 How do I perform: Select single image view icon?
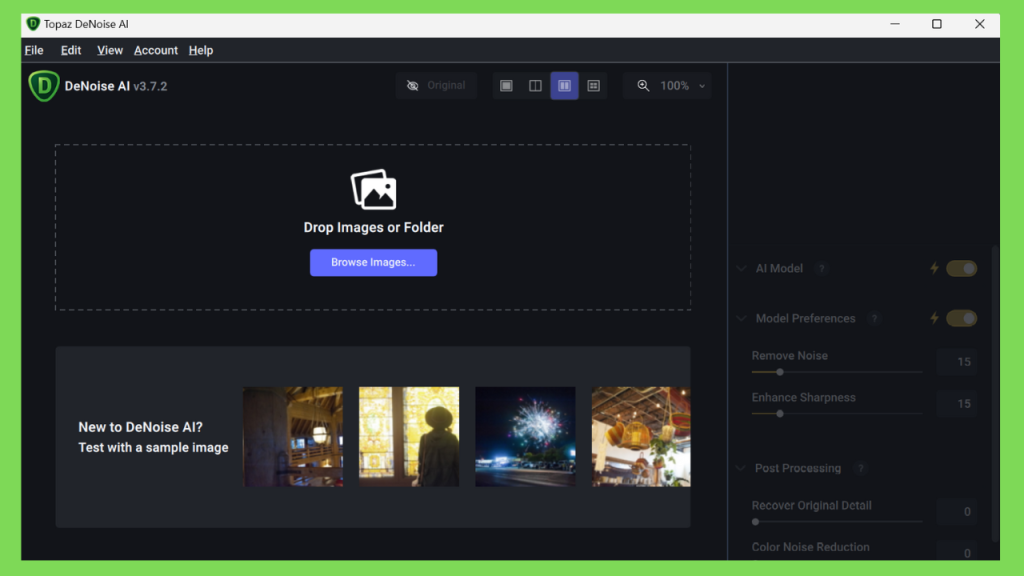point(506,86)
